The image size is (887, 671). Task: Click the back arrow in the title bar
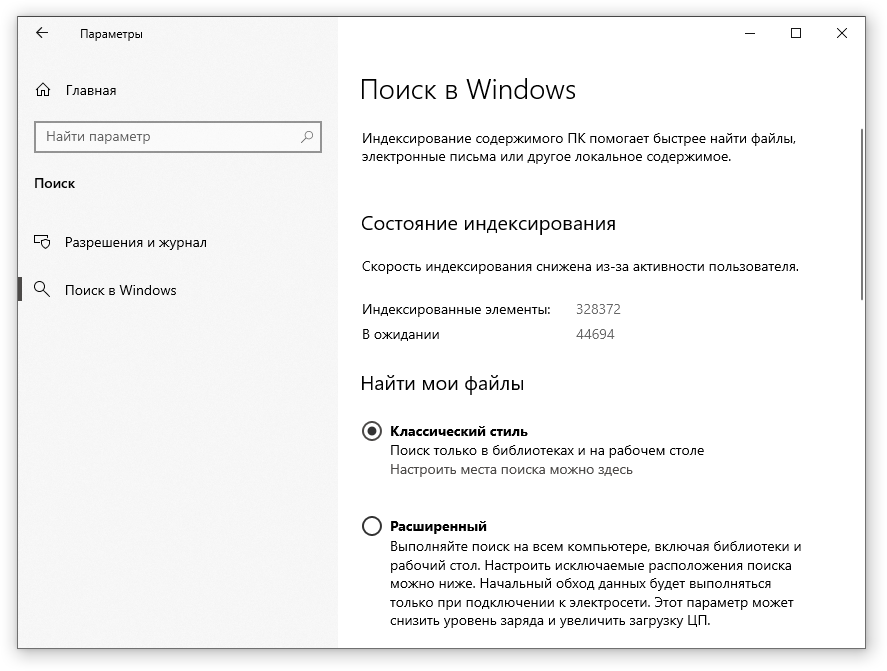42,33
